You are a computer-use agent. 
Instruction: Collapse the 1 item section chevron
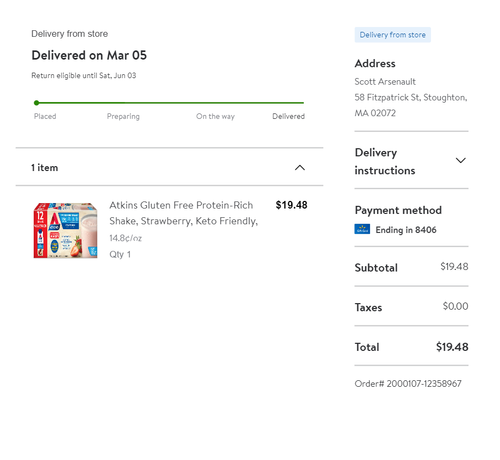tap(300, 167)
